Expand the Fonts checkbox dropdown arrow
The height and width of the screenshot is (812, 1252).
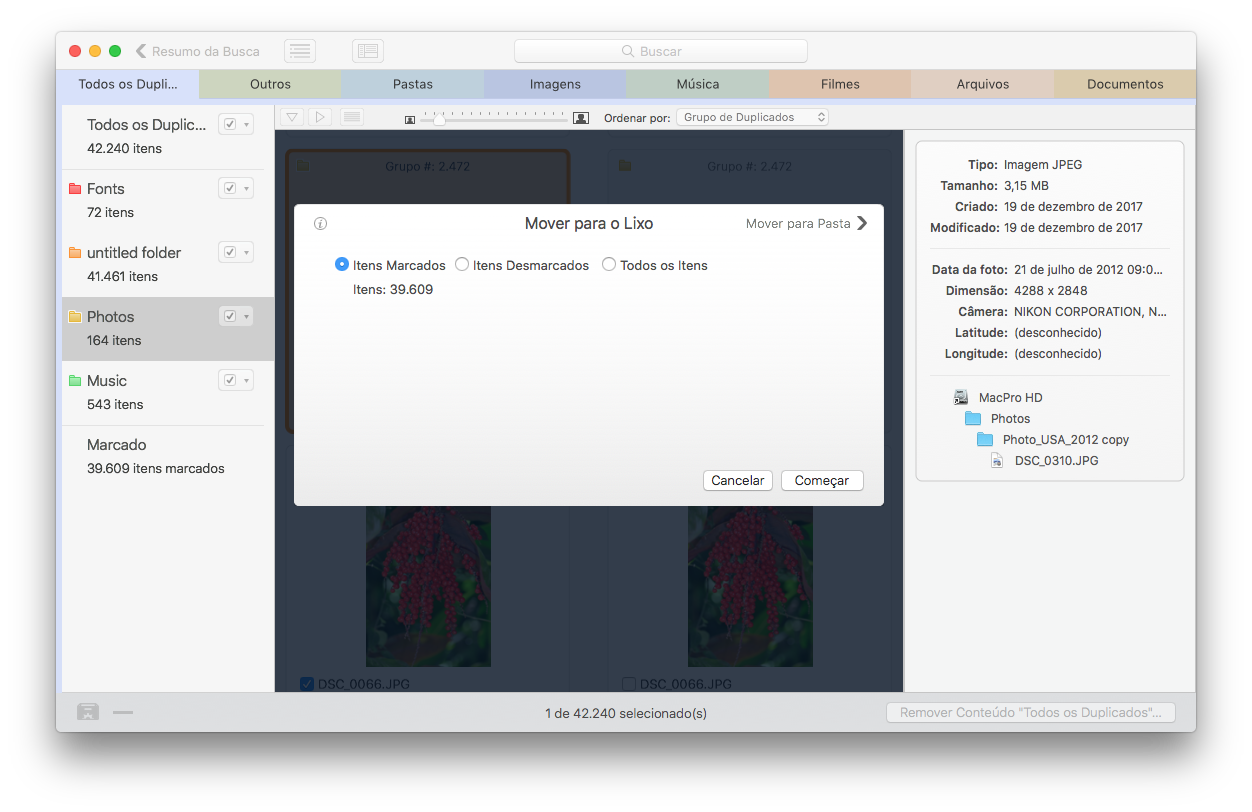(x=246, y=189)
